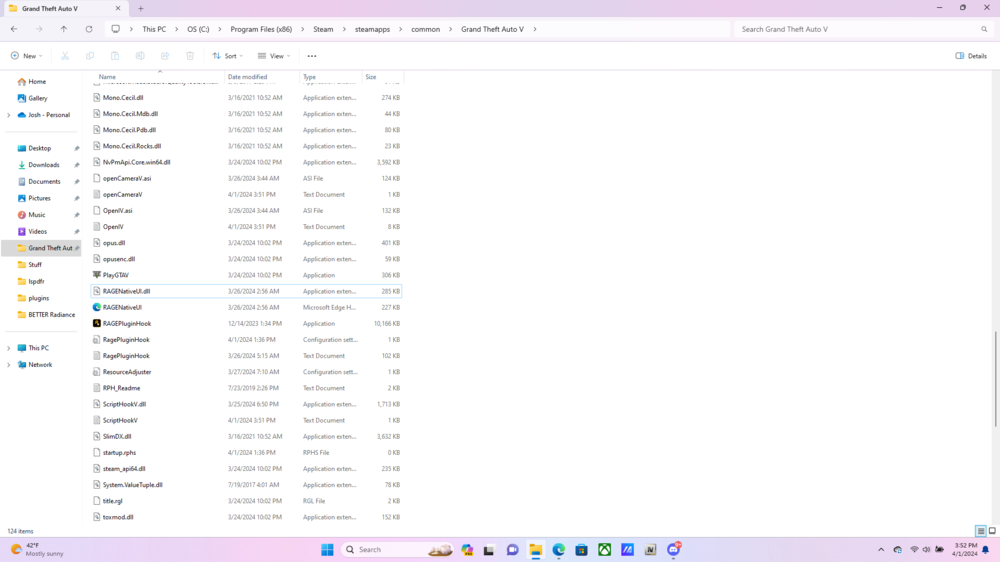Viewport: 1000px width, 562px height.
Task: Expand Network tree node
Action: (x=8, y=365)
